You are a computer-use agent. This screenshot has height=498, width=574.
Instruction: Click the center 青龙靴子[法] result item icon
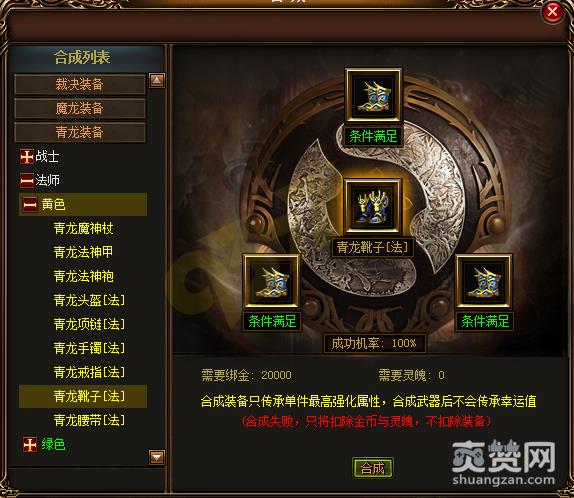373,207
